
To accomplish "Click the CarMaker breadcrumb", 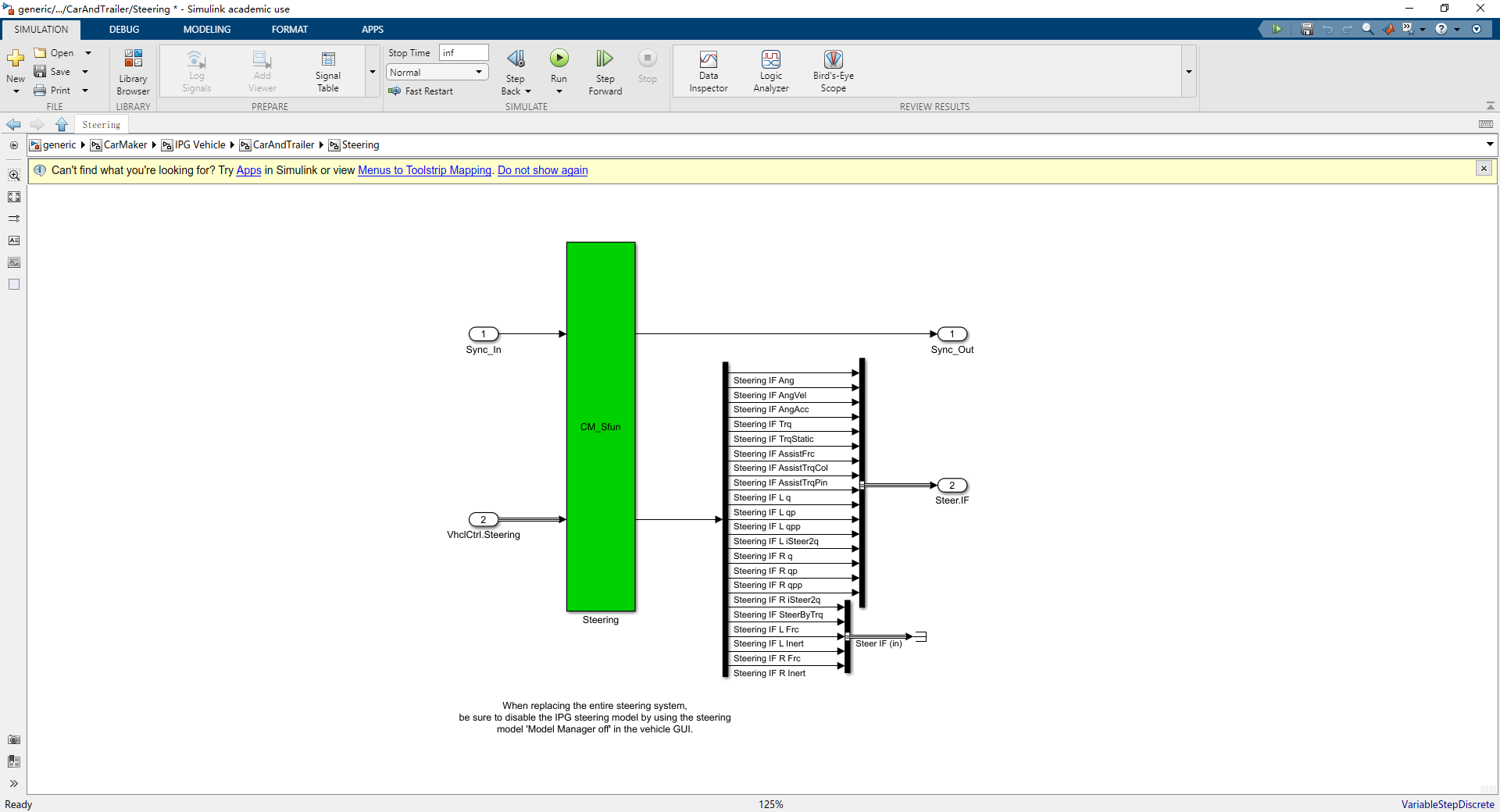I will tap(125, 145).
